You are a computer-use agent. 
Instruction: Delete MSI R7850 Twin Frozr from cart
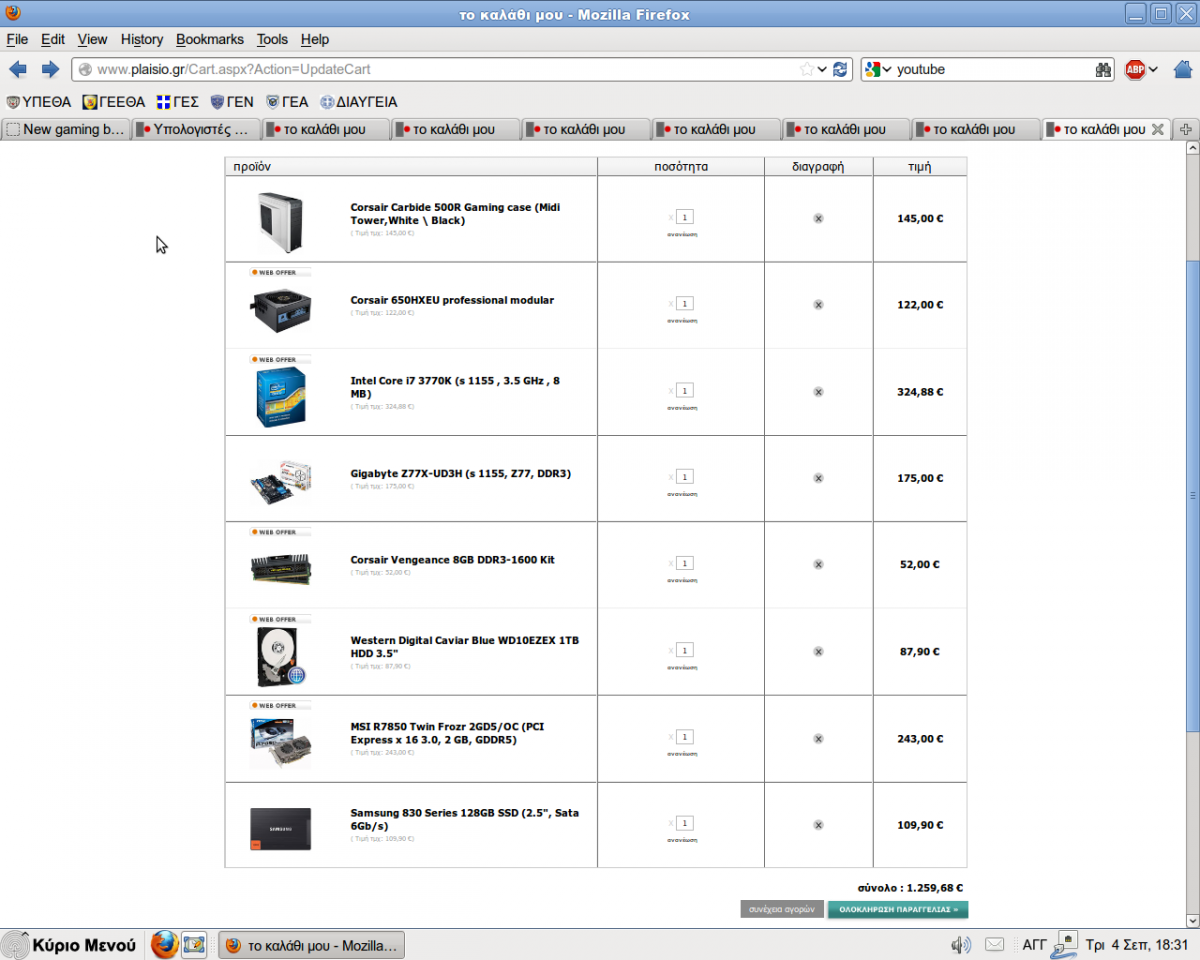coord(818,738)
